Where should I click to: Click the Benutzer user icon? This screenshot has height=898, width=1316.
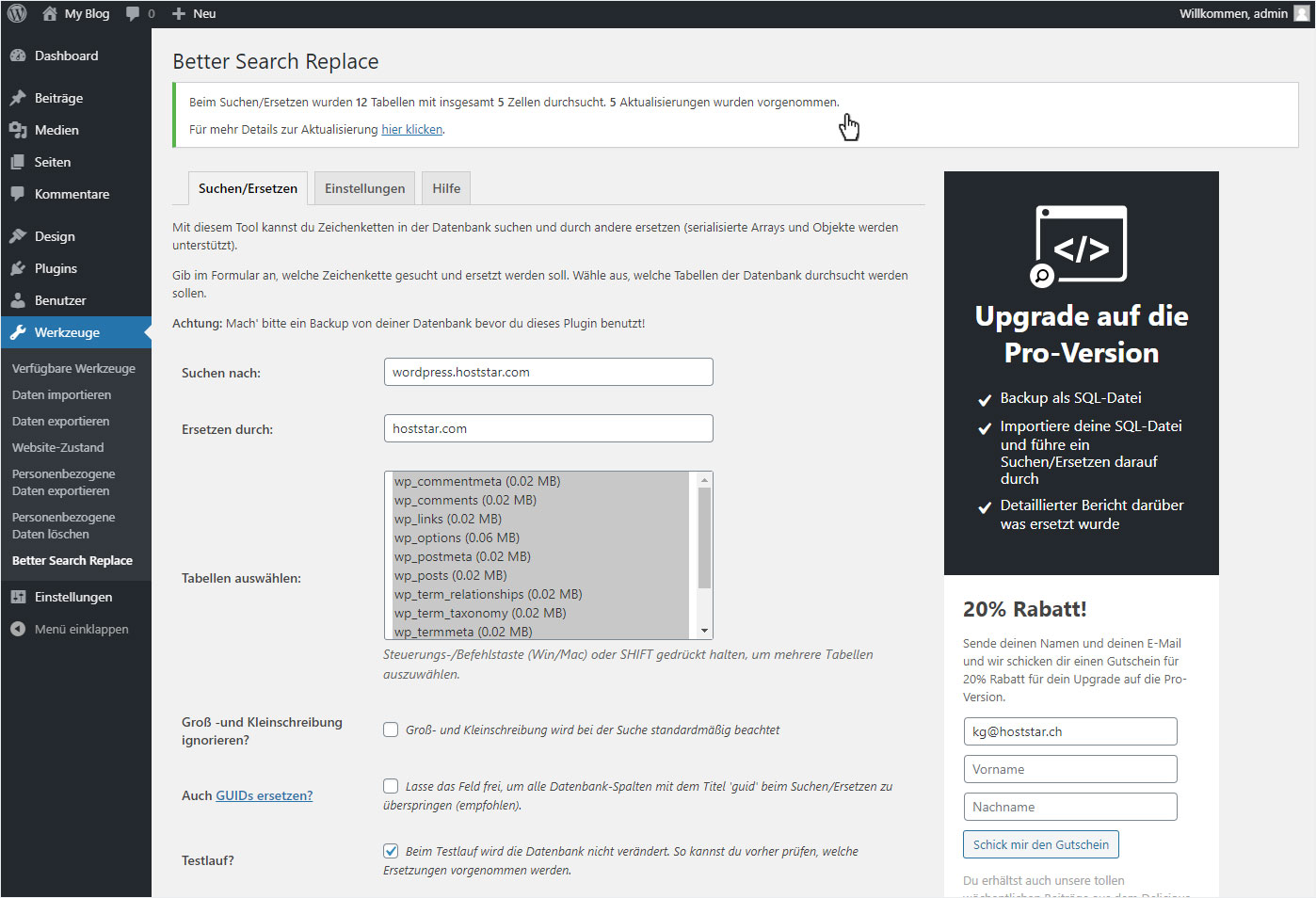click(x=18, y=300)
